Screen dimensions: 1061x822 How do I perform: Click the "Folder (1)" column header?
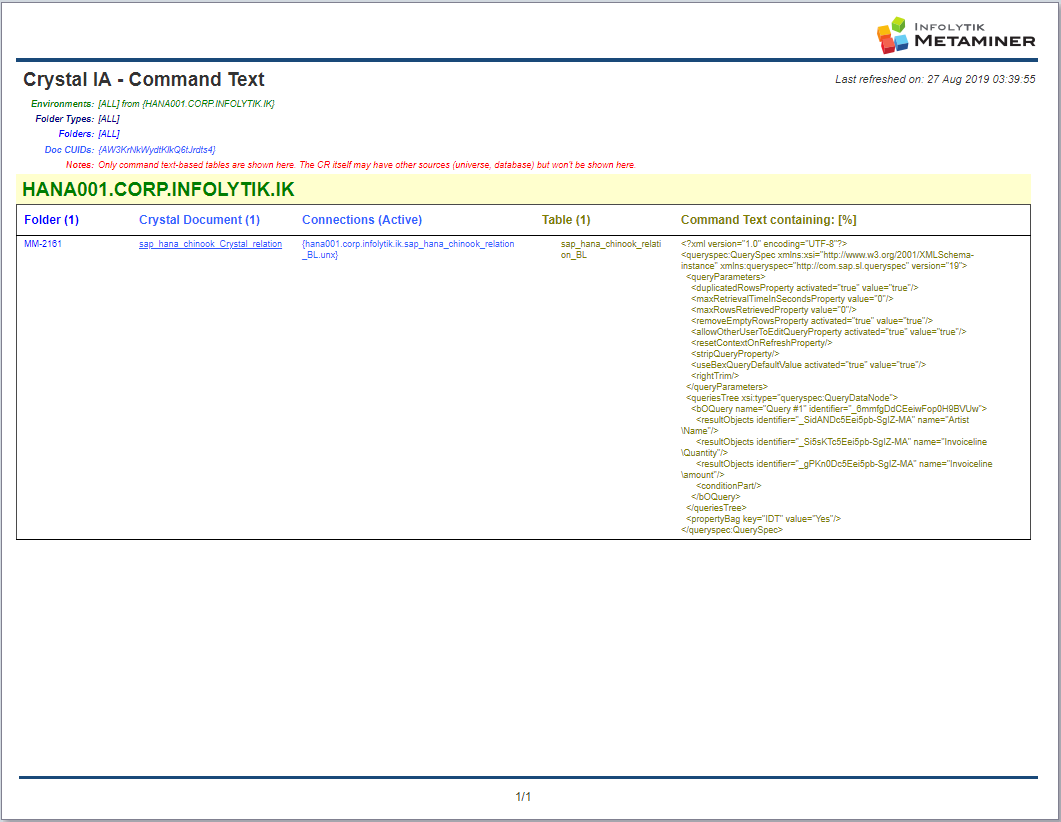[51, 220]
